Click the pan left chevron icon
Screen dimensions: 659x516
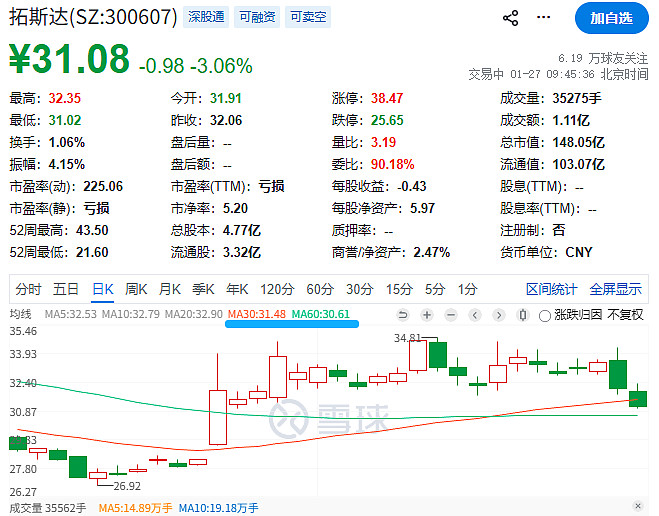tap(475, 315)
